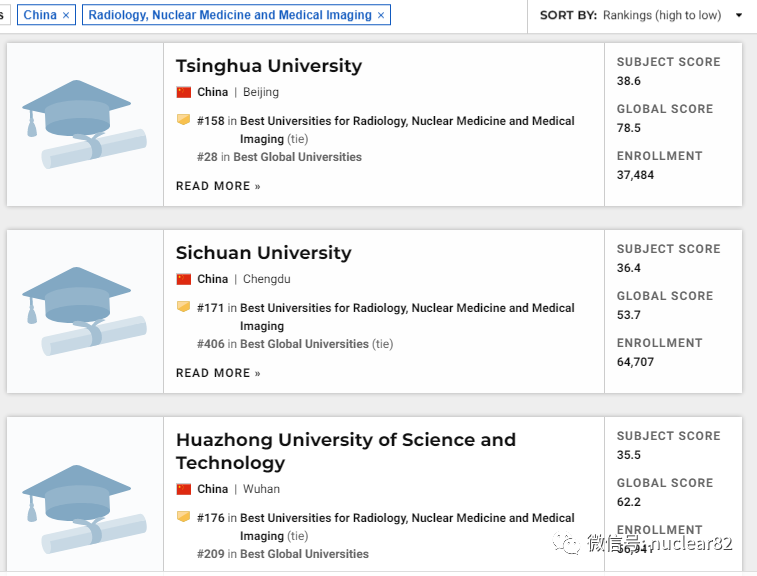Remove the China filter tag
Image resolution: width=757 pixels, height=576 pixels.
pos(66,15)
